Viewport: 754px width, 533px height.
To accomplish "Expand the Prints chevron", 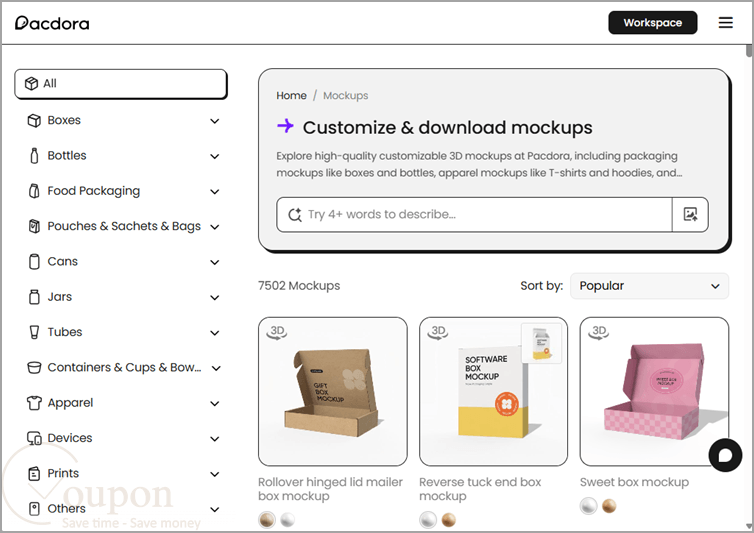I will [214, 474].
